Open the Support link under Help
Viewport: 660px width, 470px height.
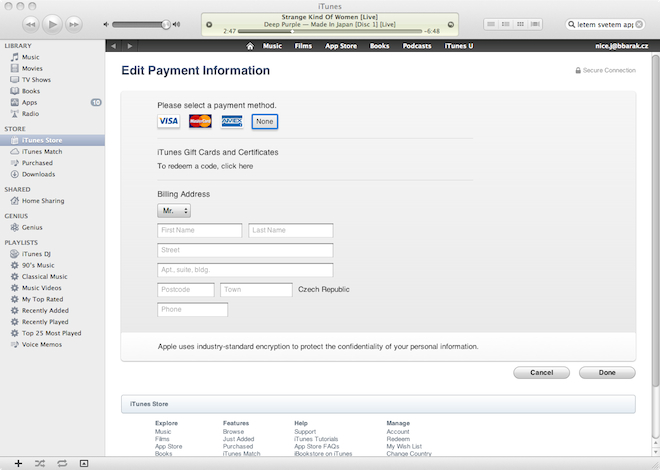point(305,432)
